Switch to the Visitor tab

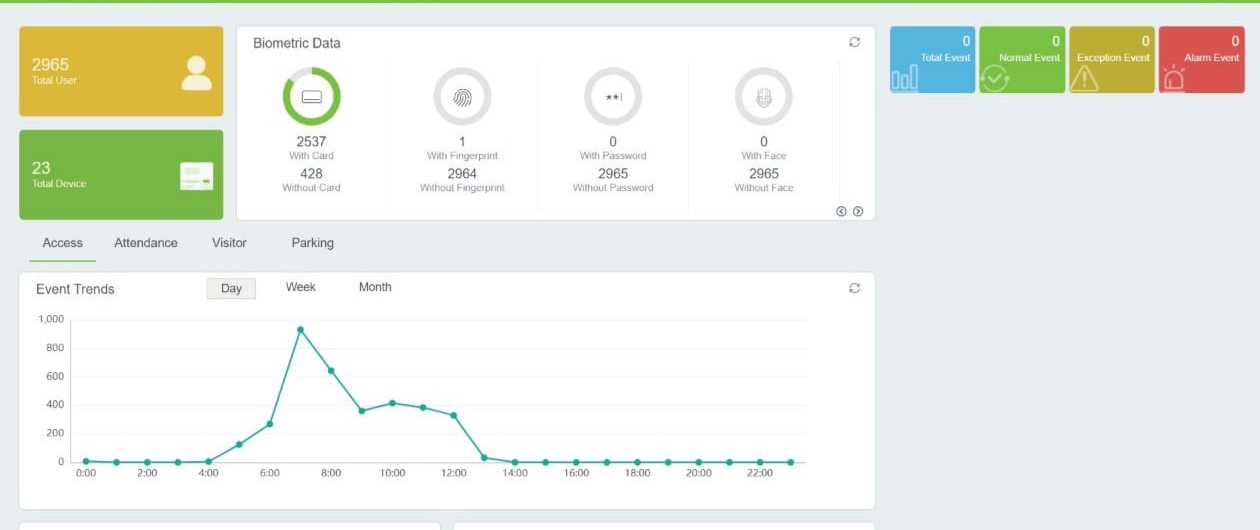tap(229, 243)
